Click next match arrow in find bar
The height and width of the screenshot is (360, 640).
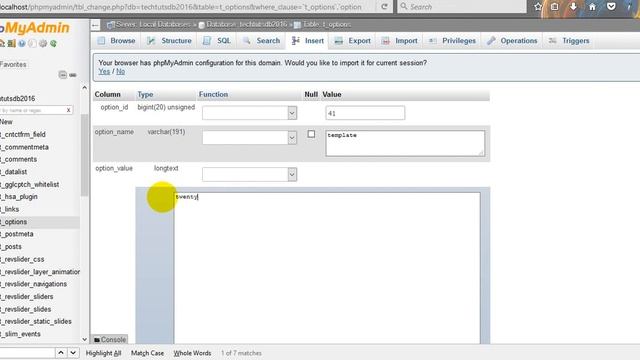click(x=73, y=353)
